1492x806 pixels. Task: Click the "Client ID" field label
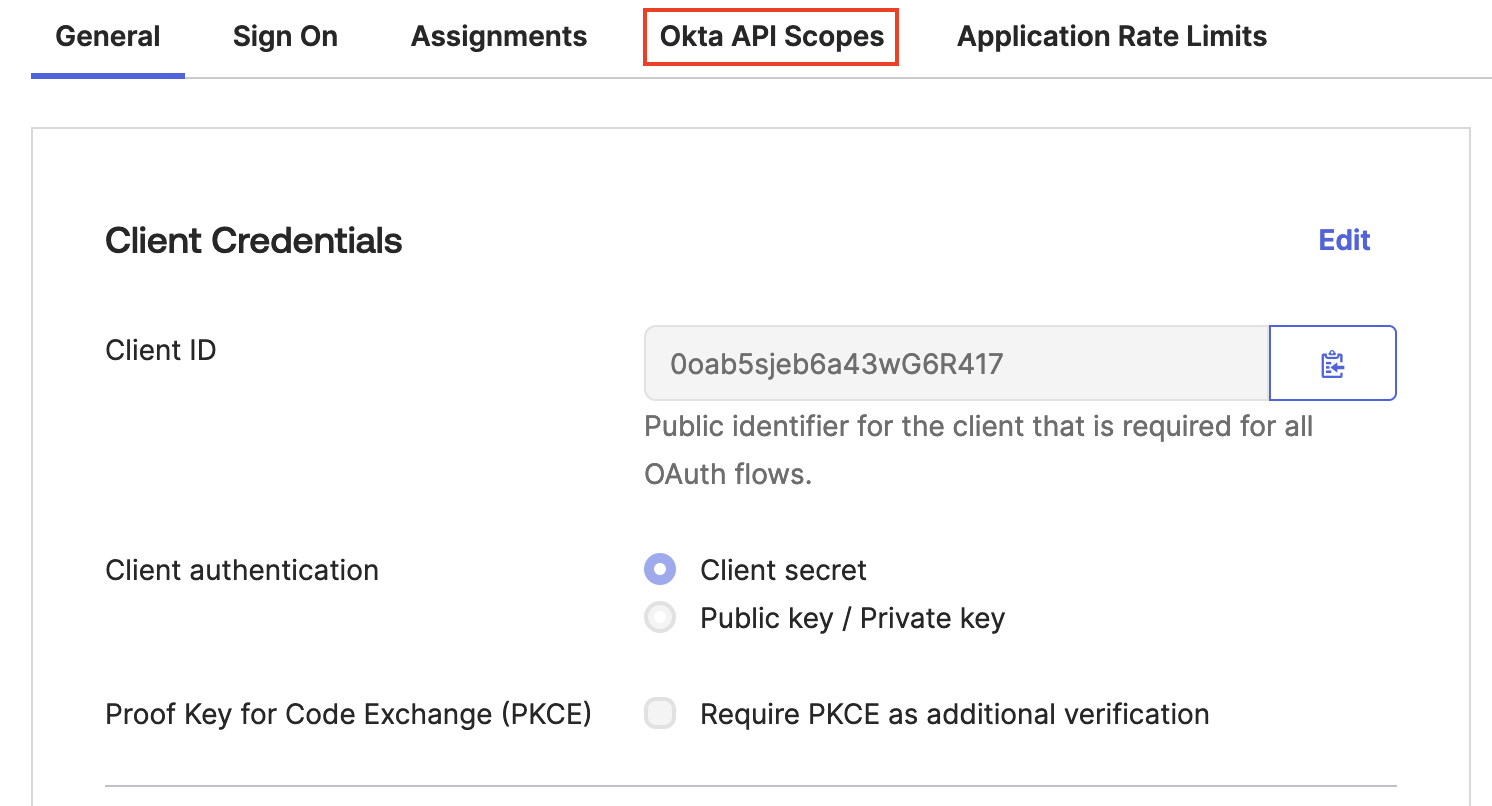pyautogui.click(x=160, y=351)
